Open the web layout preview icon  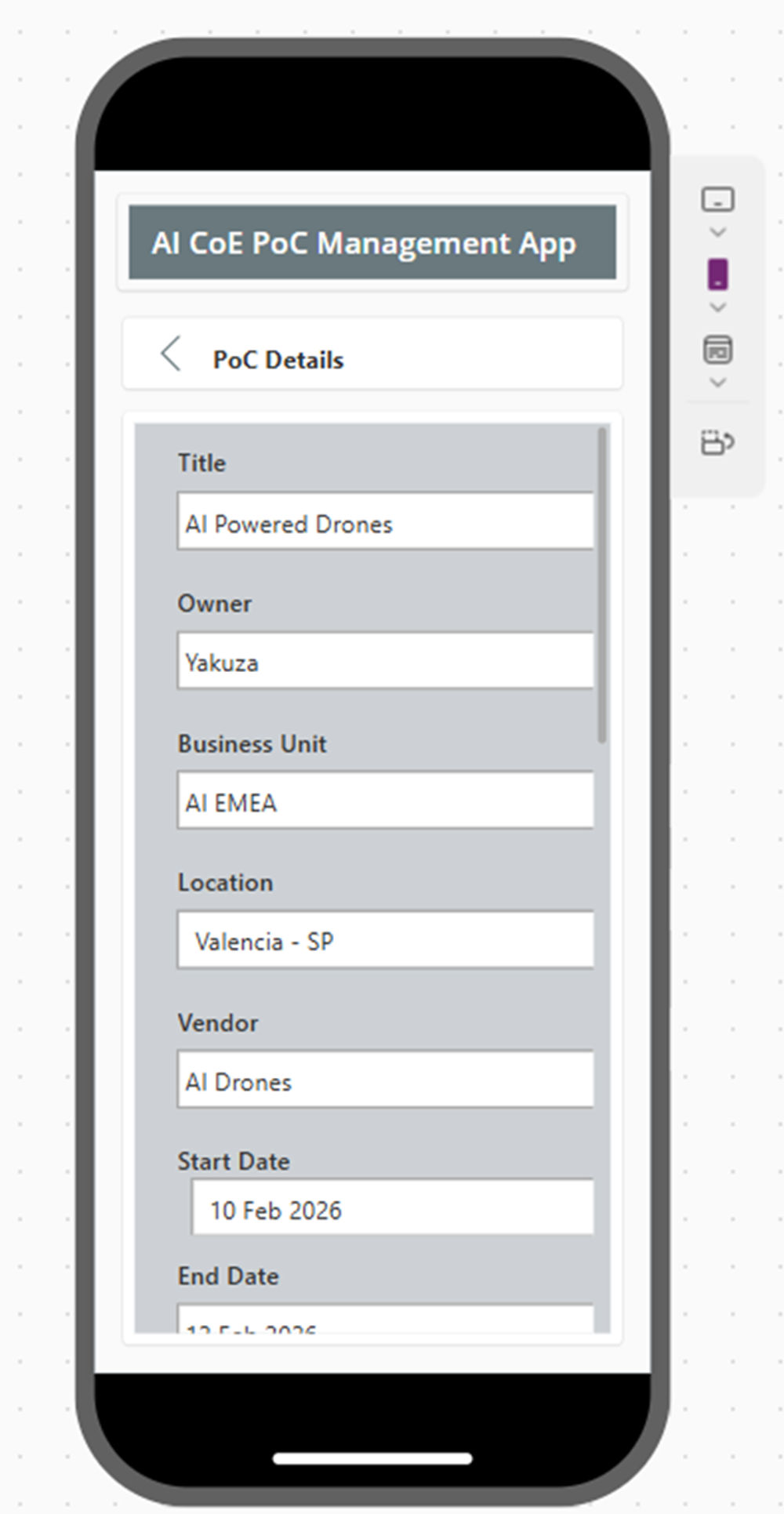717,350
